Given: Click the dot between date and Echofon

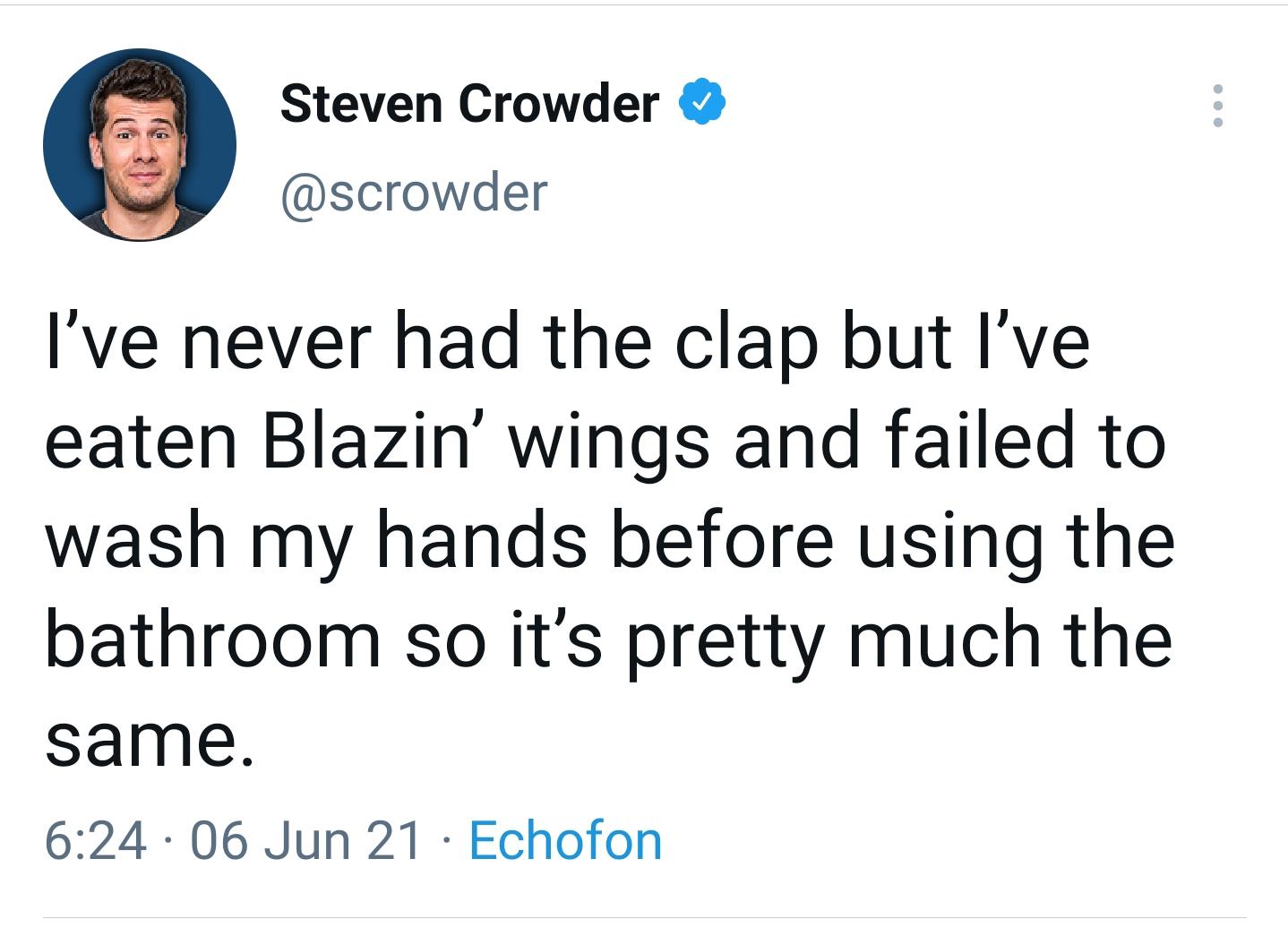Looking at the screenshot, I should click(x=446, y=840).
